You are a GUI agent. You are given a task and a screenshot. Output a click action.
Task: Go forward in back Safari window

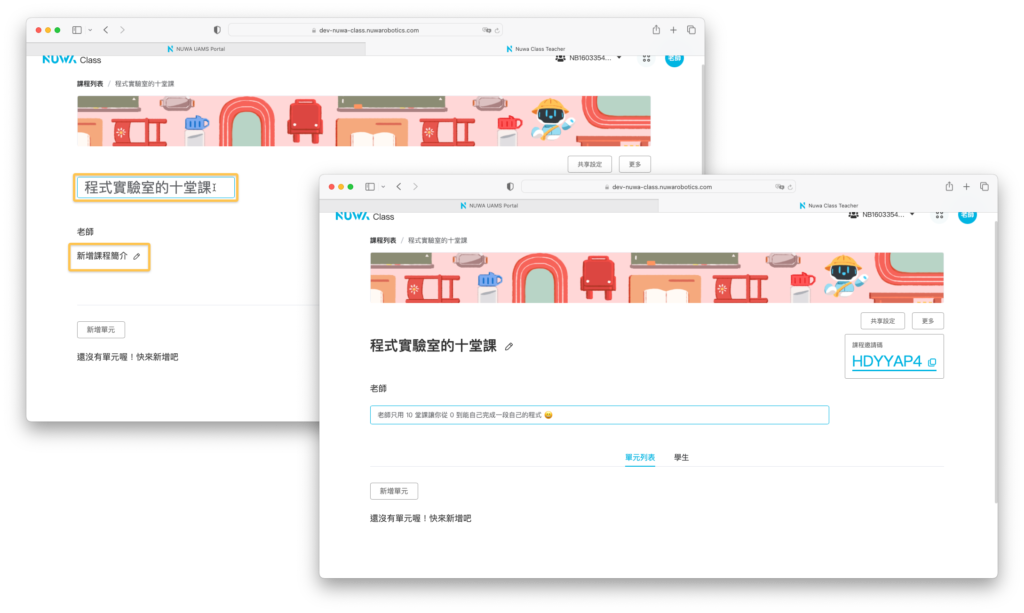(x=122, y=30)
